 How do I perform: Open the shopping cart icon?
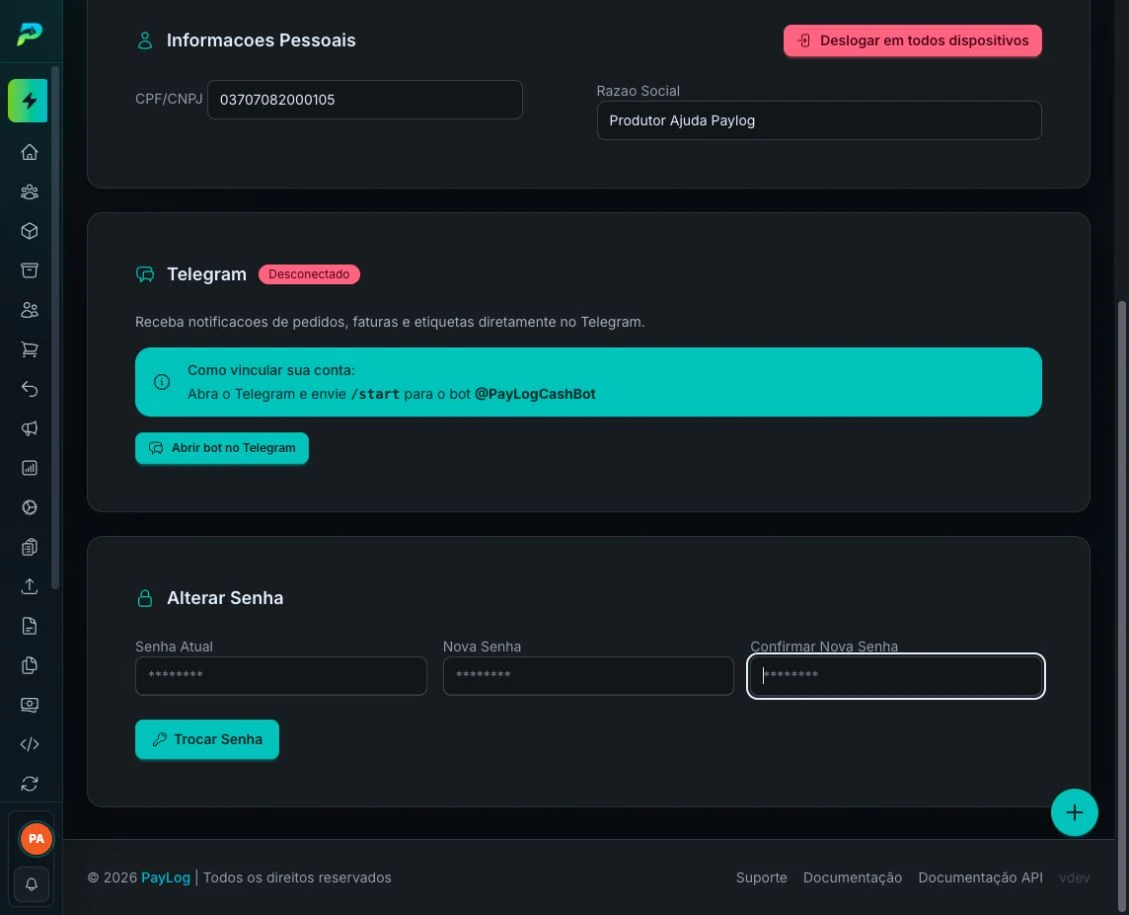pyautogui.click(x=30, y=349)
